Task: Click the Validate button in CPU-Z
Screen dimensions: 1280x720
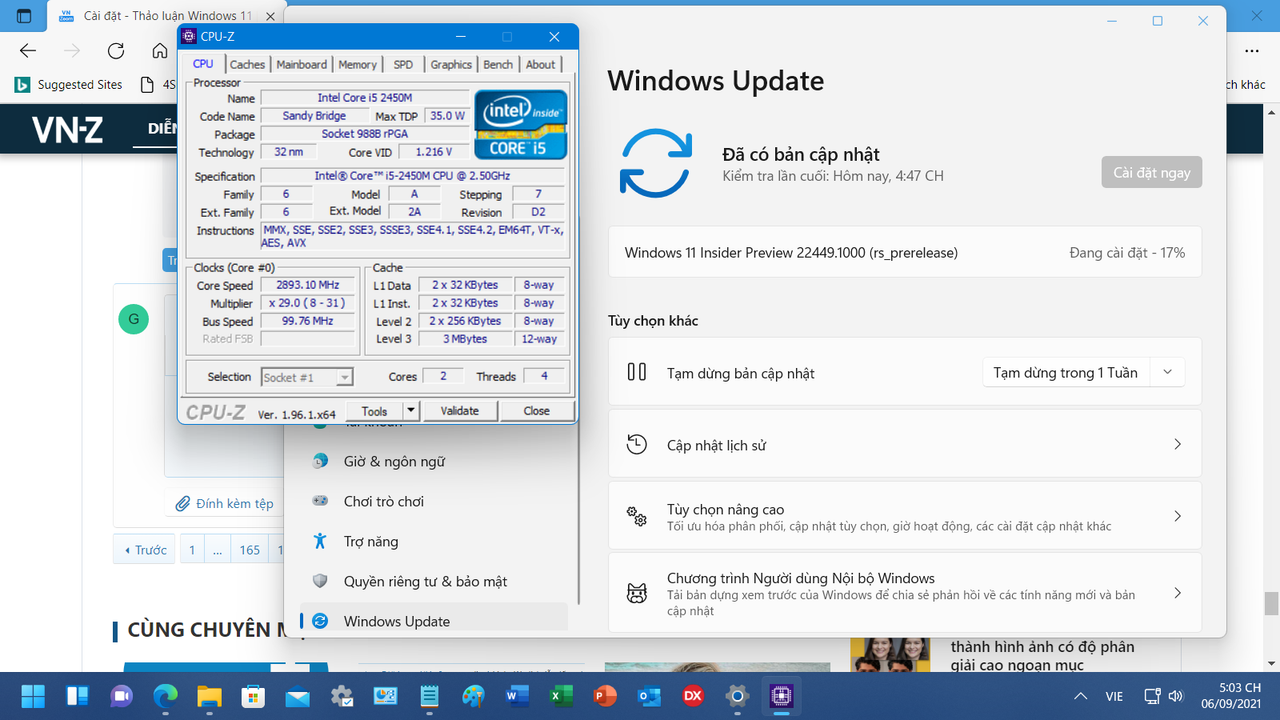Action: (x=459, y=411)
